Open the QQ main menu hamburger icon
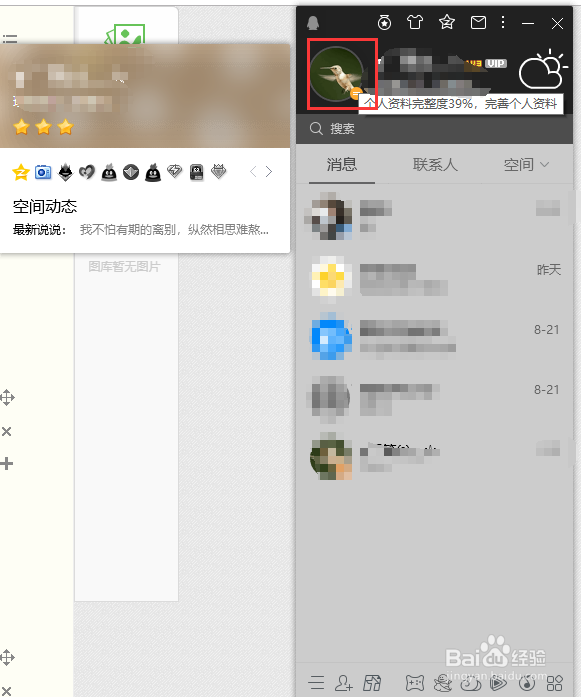Viewport: 581px width, 697px height. tap(317, 682)
